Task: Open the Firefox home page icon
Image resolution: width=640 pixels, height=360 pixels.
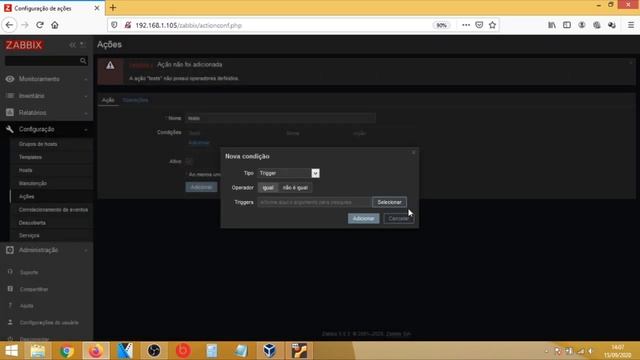Action: [x=55, y=25]
